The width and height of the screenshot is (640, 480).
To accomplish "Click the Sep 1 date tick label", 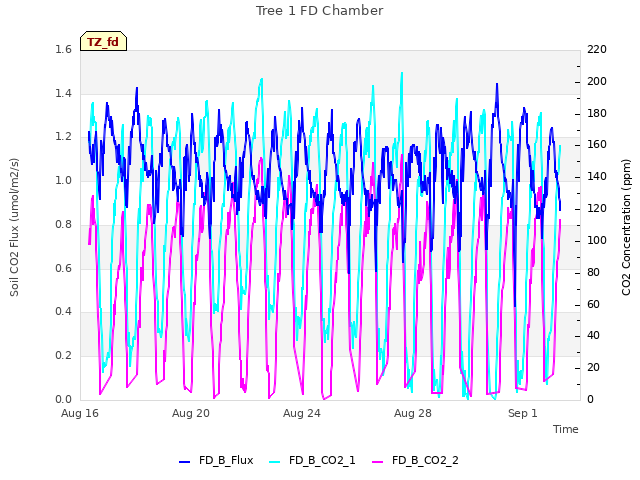I will 523,413.
